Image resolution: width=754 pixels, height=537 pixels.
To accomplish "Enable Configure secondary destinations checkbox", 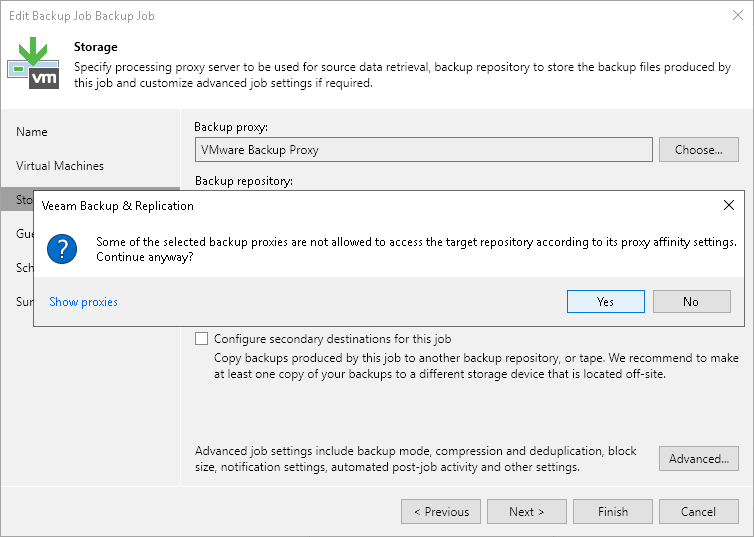I will point(202,339).
